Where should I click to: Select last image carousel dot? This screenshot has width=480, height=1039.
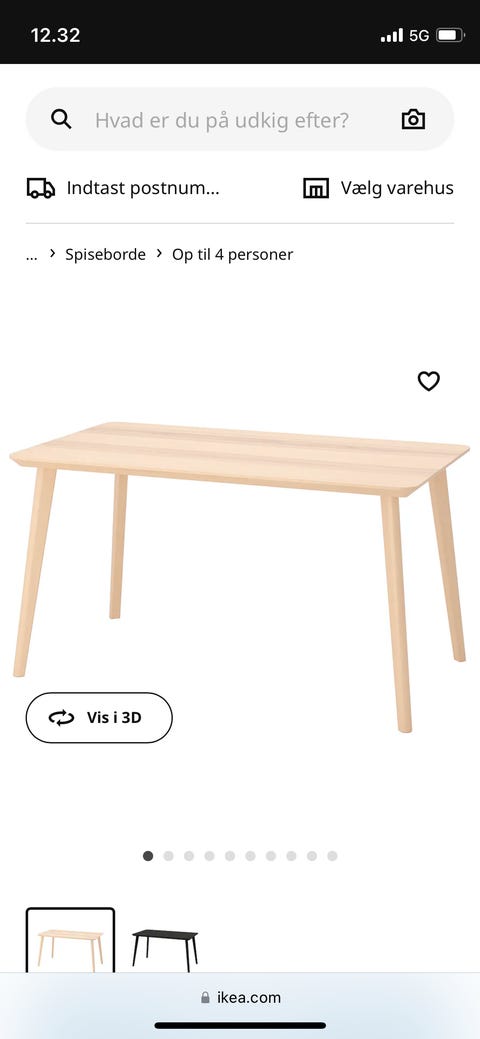click(332, 856)
